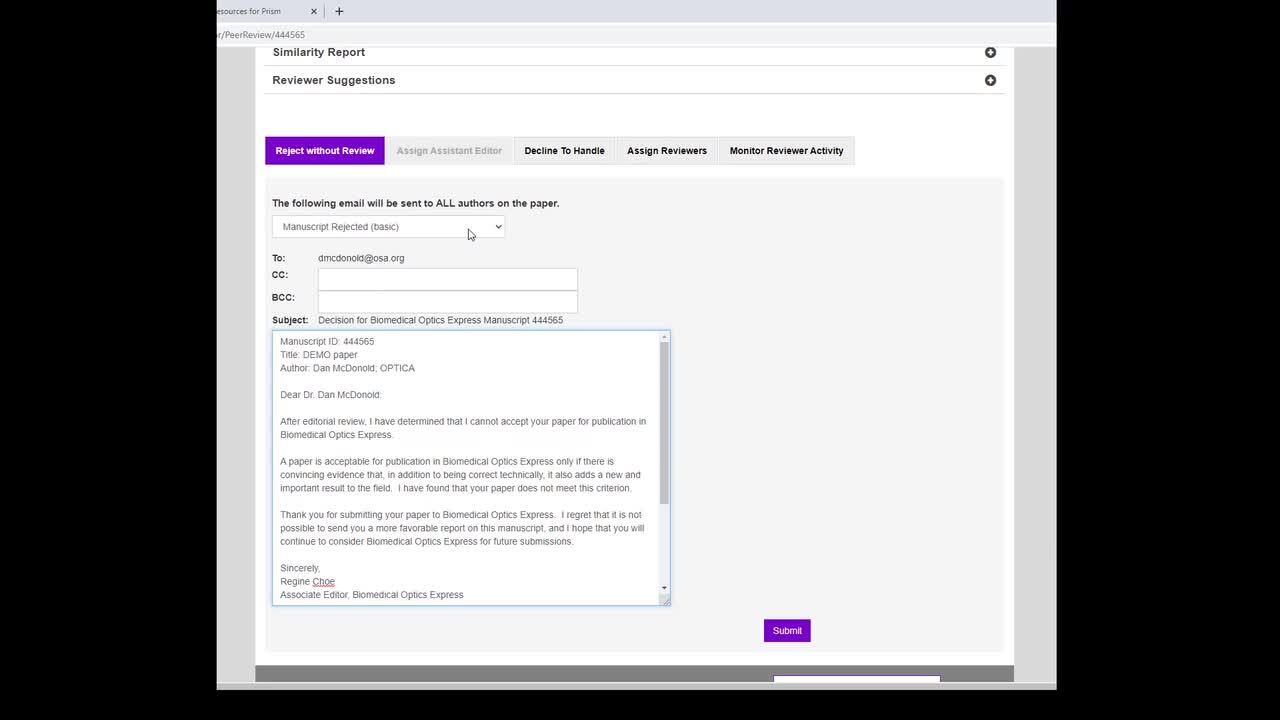Select the Reject without Review tab

(x=325, y=151)
